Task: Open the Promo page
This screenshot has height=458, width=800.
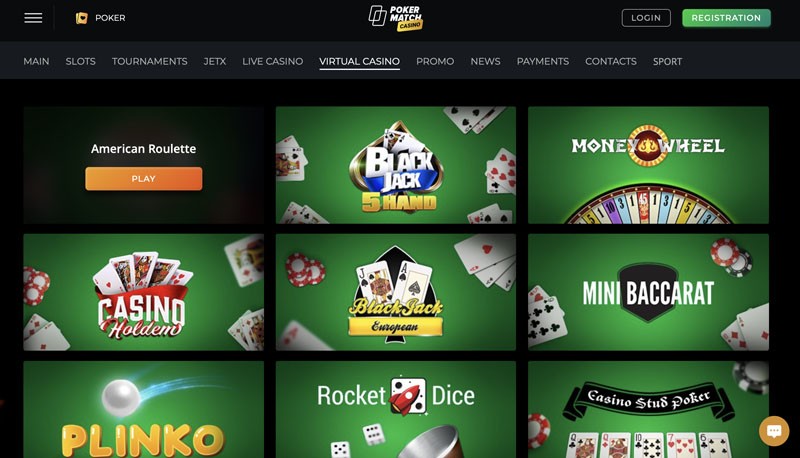Action: pos(435,61)
